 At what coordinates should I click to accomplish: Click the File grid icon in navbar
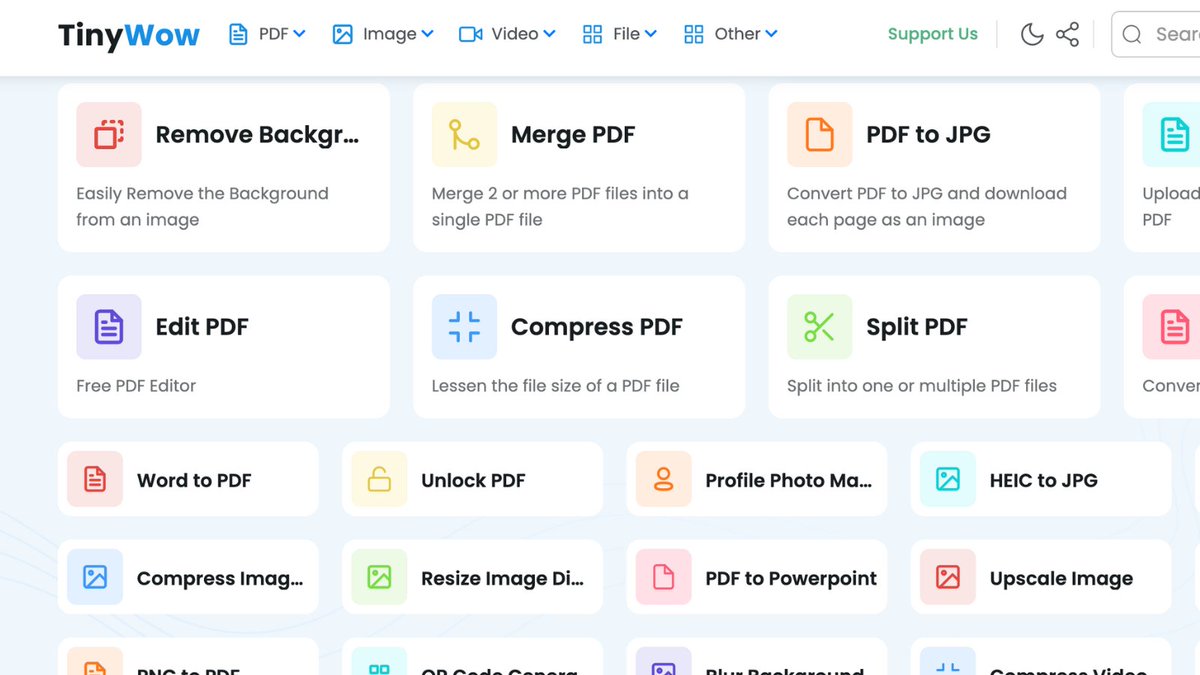coord(593,35)
